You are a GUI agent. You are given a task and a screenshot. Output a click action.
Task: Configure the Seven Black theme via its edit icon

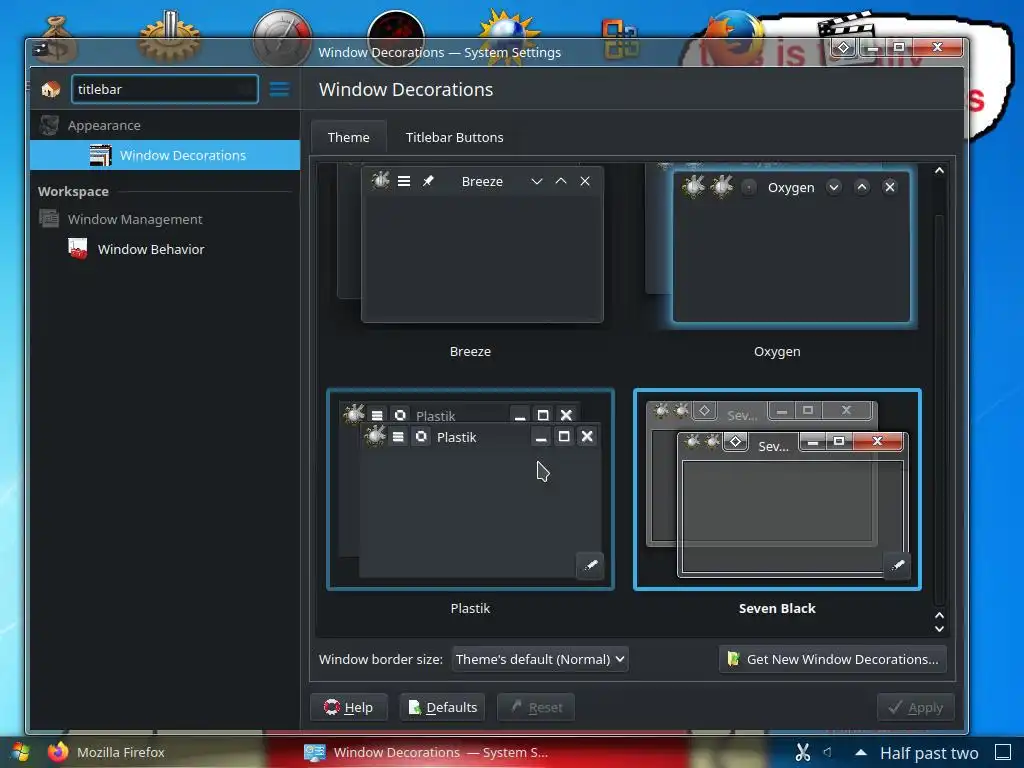click(897, 565)
